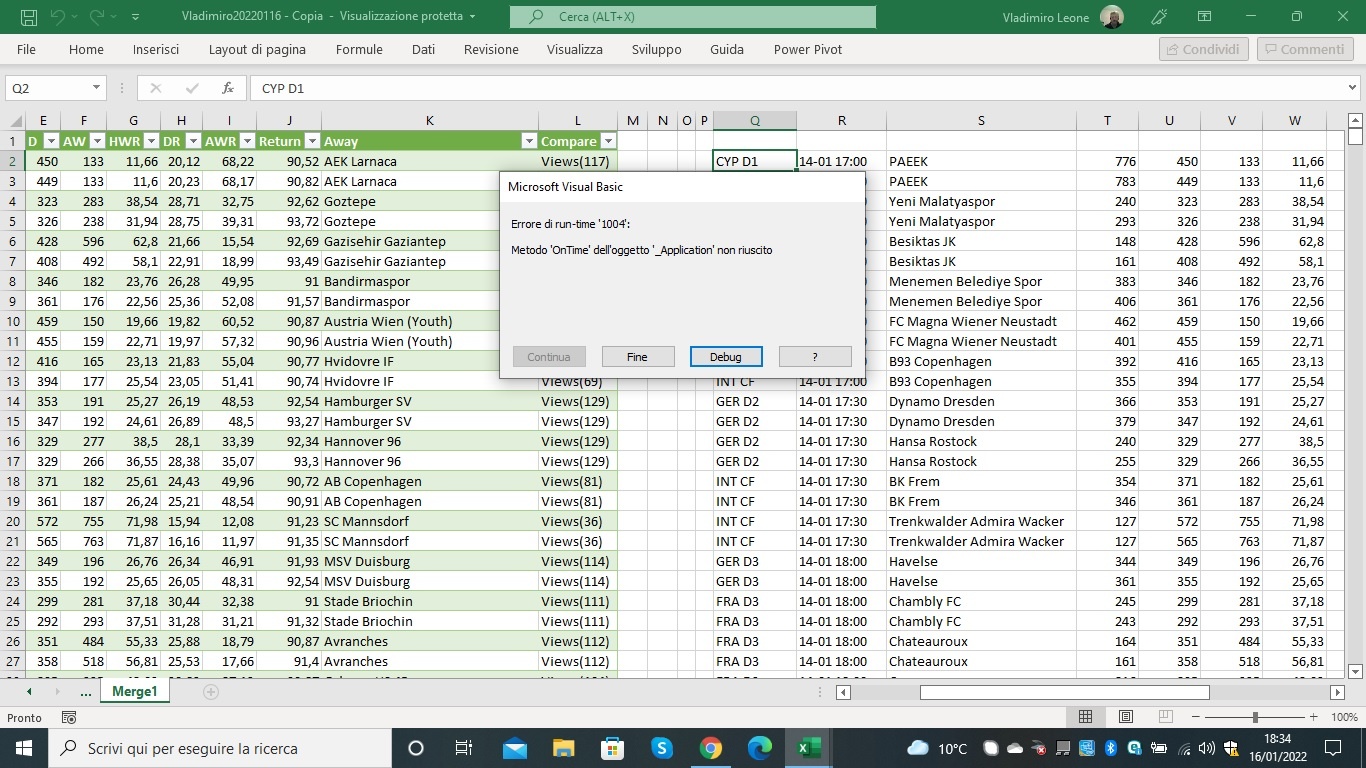Click the Undo arrow icon
Screen dimensions: 1366x768
coord(57,17)
